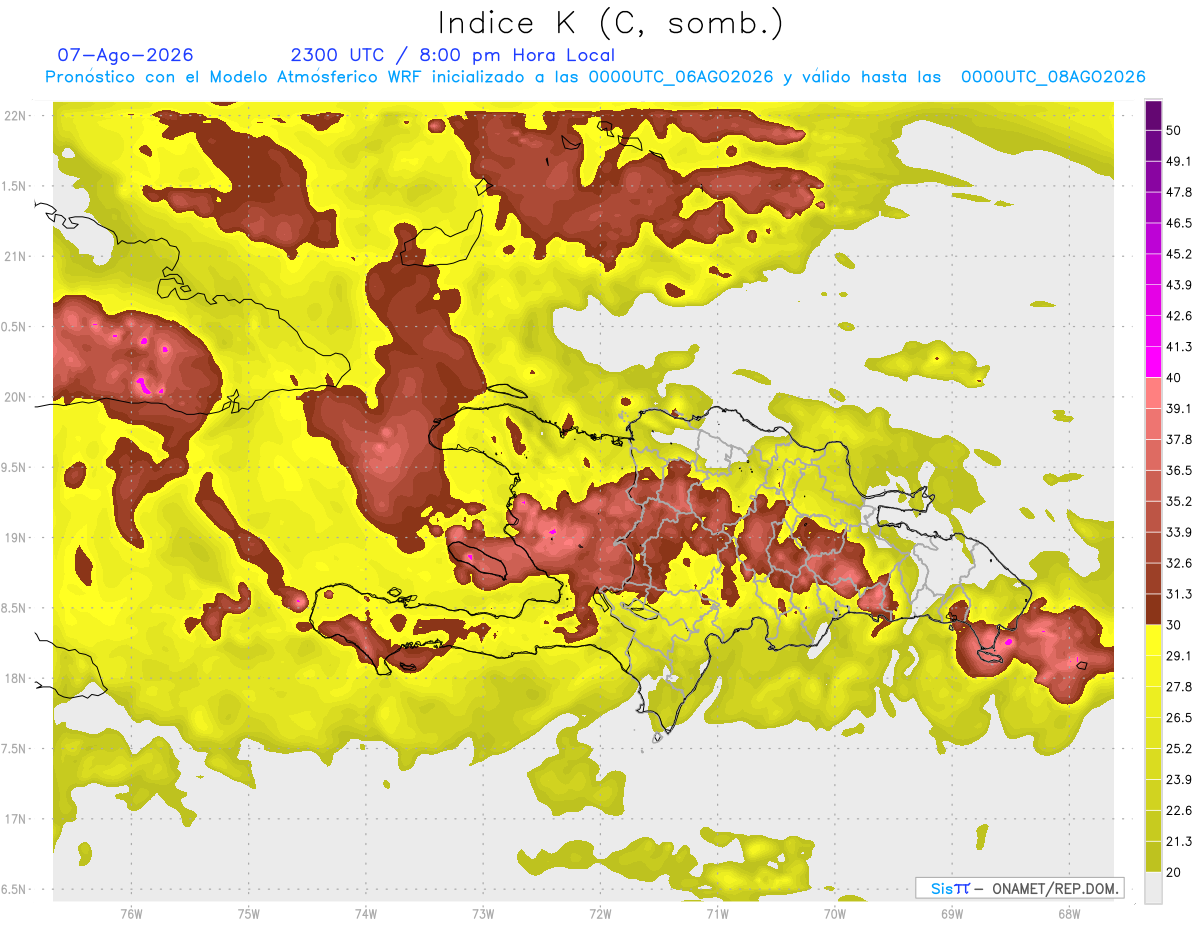Select the date text "07-Ago-2026"
The image size is (1200, 927).
coord(125,55)
